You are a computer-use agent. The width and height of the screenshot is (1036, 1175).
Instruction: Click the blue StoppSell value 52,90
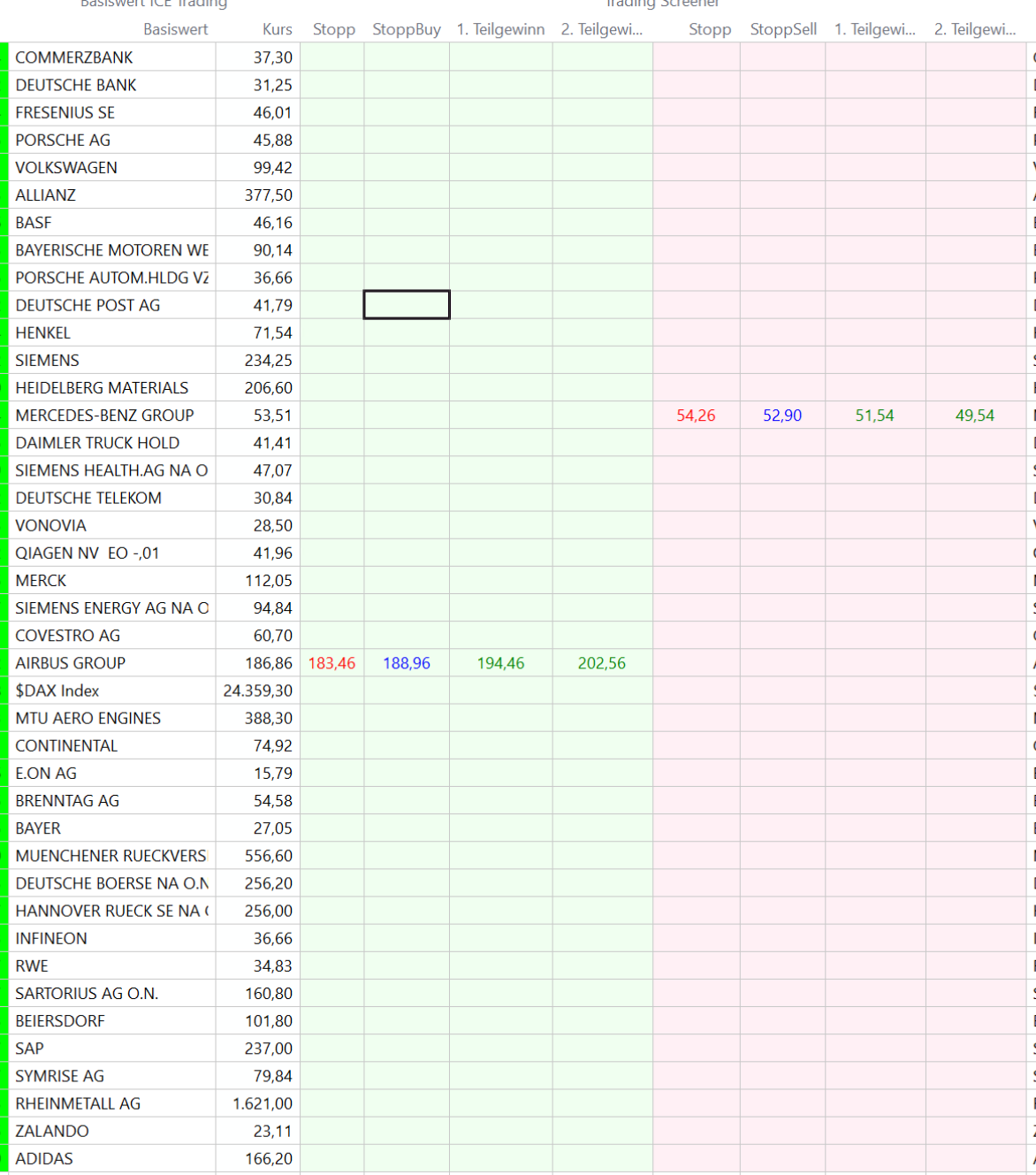tap(782, 416)
